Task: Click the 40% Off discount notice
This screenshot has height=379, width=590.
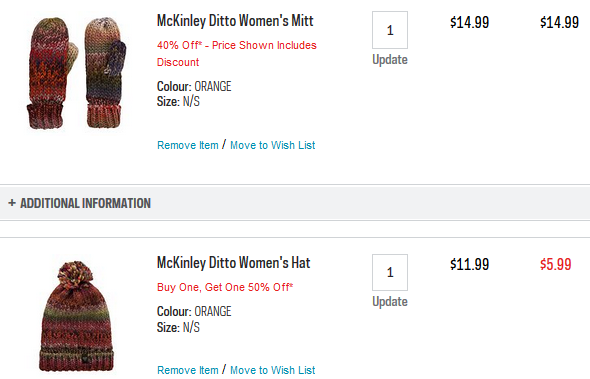Action: pyautogui.click(x=237, y=53)
